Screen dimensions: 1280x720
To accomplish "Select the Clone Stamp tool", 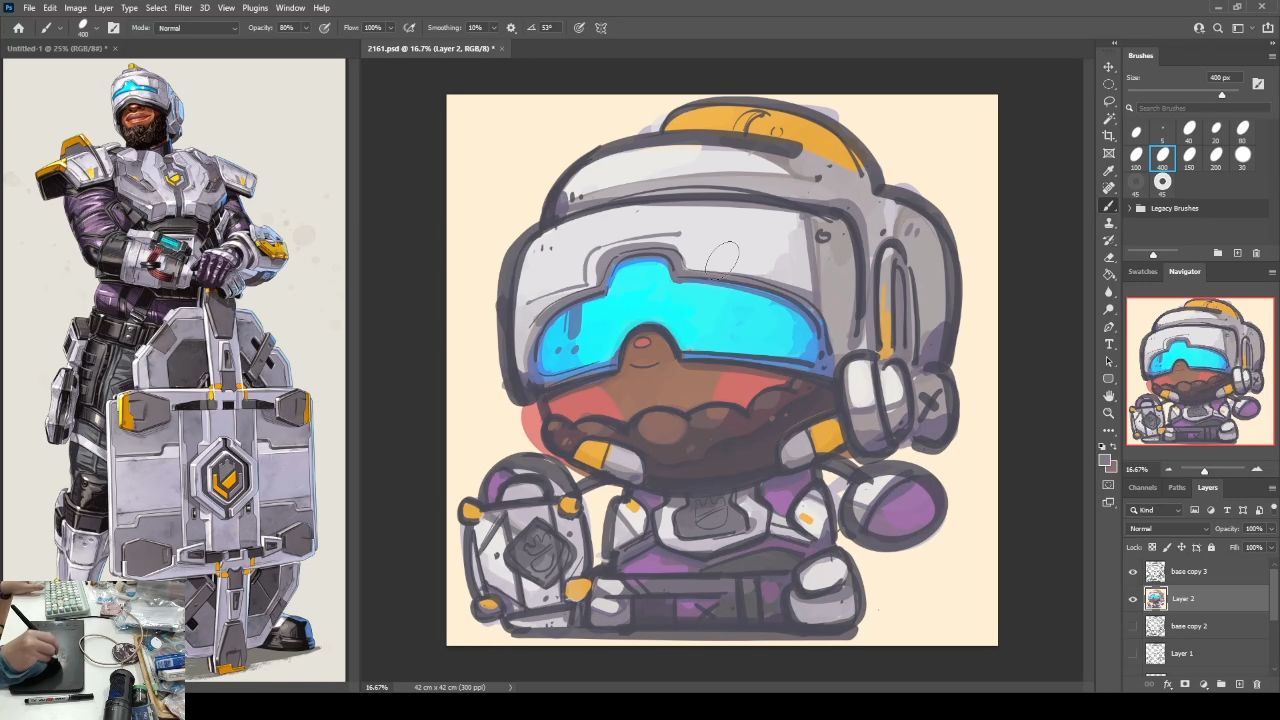I will tap(1108, 223).
